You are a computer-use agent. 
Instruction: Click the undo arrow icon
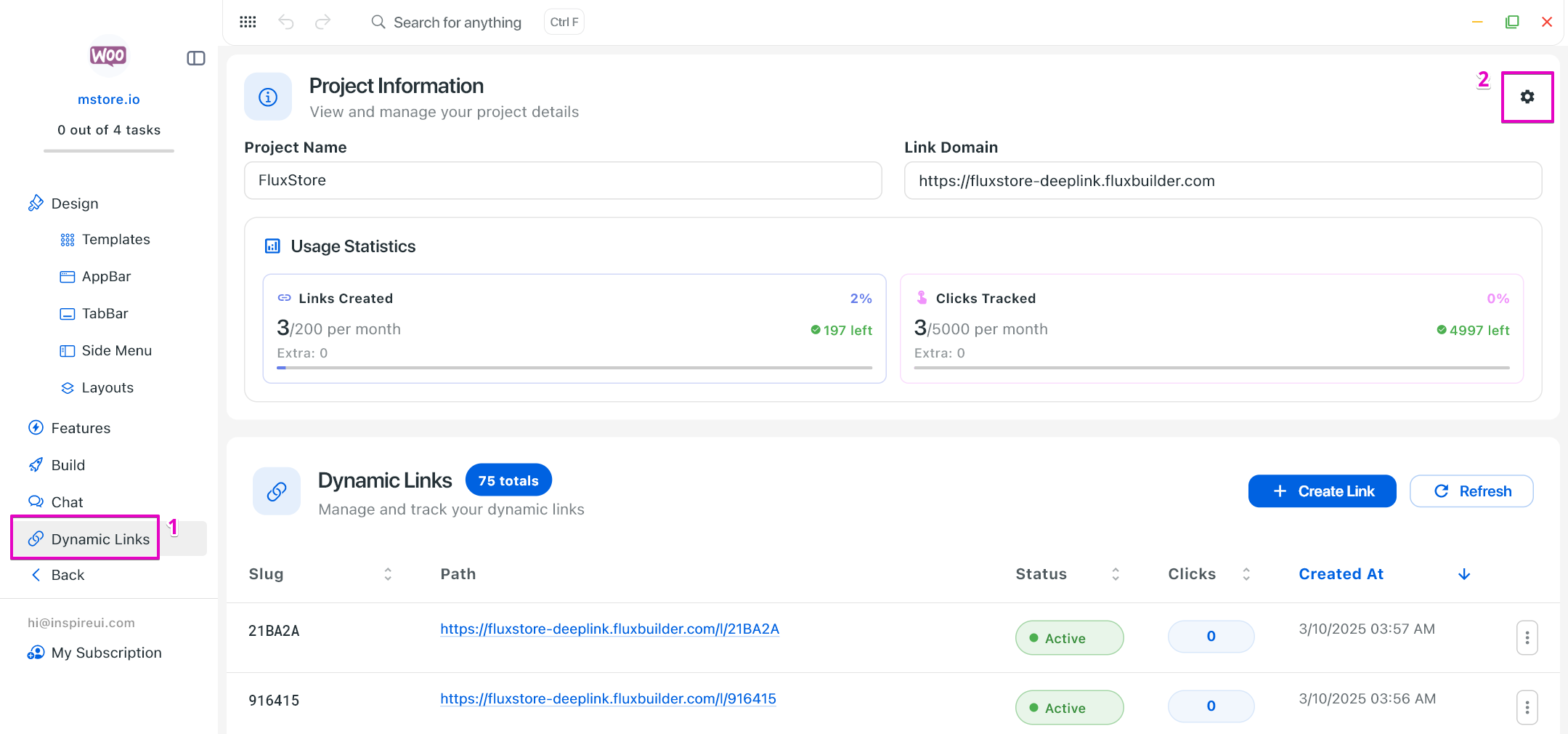point(286,22)
